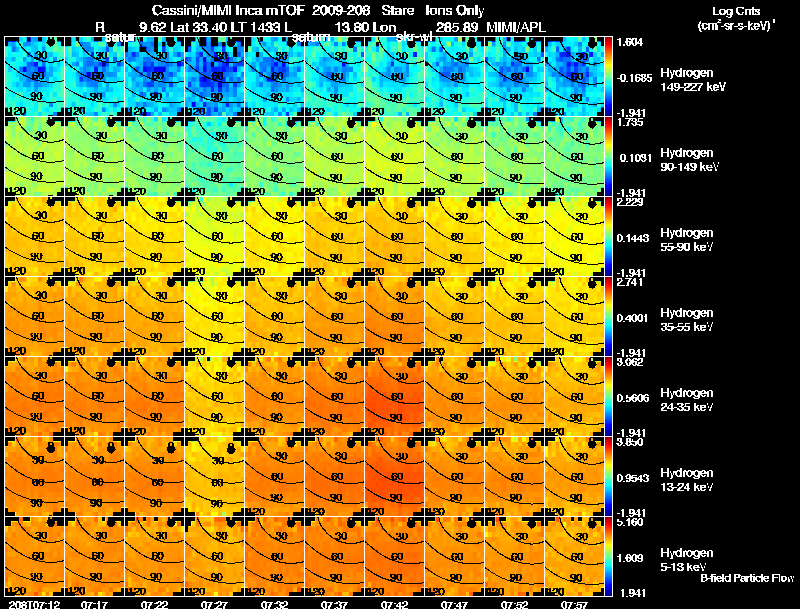Click the 'LT 1433' header value
Viewport: 800px width, 609px height.
(258, 27)
